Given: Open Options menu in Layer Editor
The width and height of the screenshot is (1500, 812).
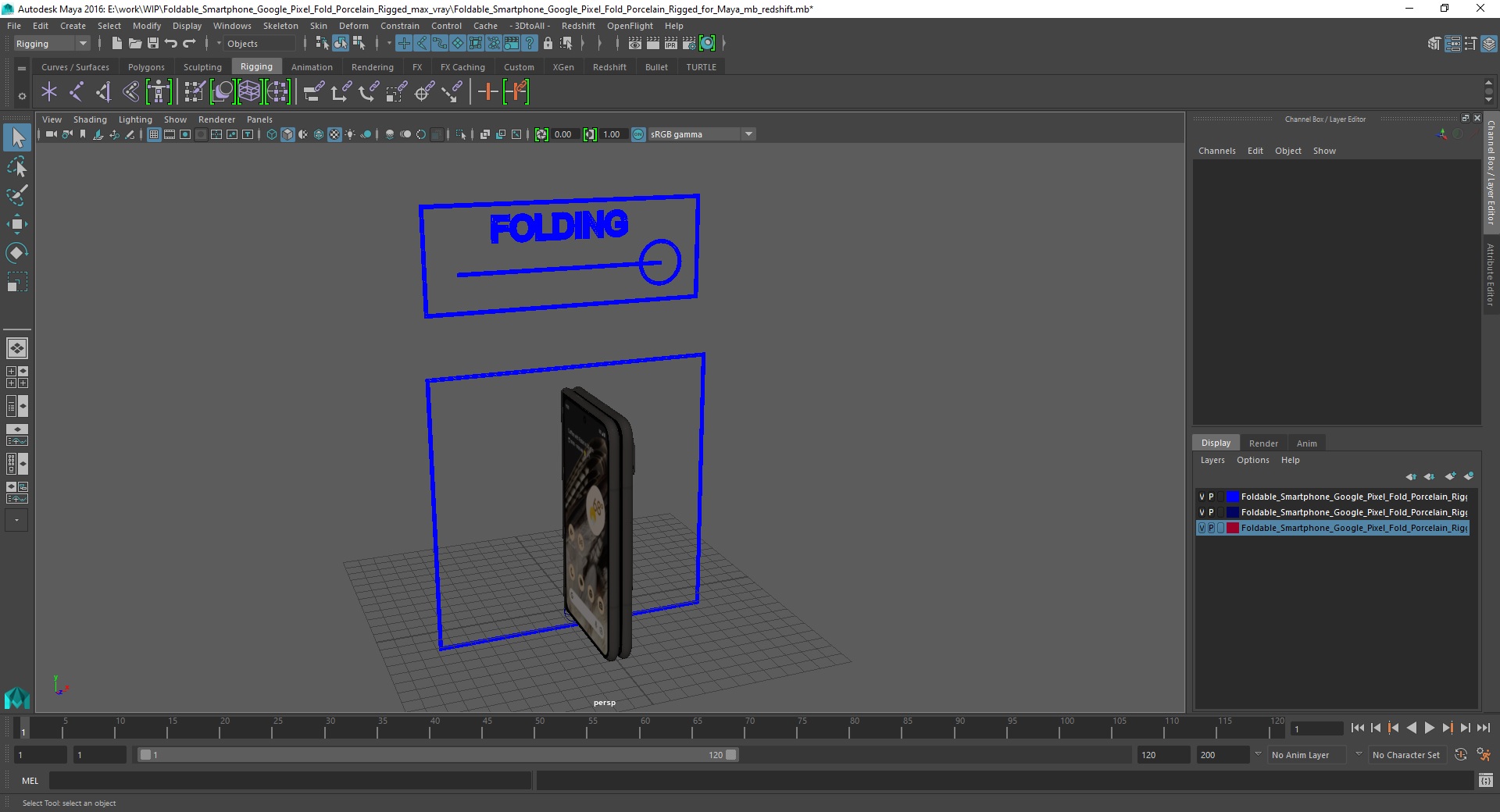Looking at the screenshot, I should click(x=1253, y=460).
